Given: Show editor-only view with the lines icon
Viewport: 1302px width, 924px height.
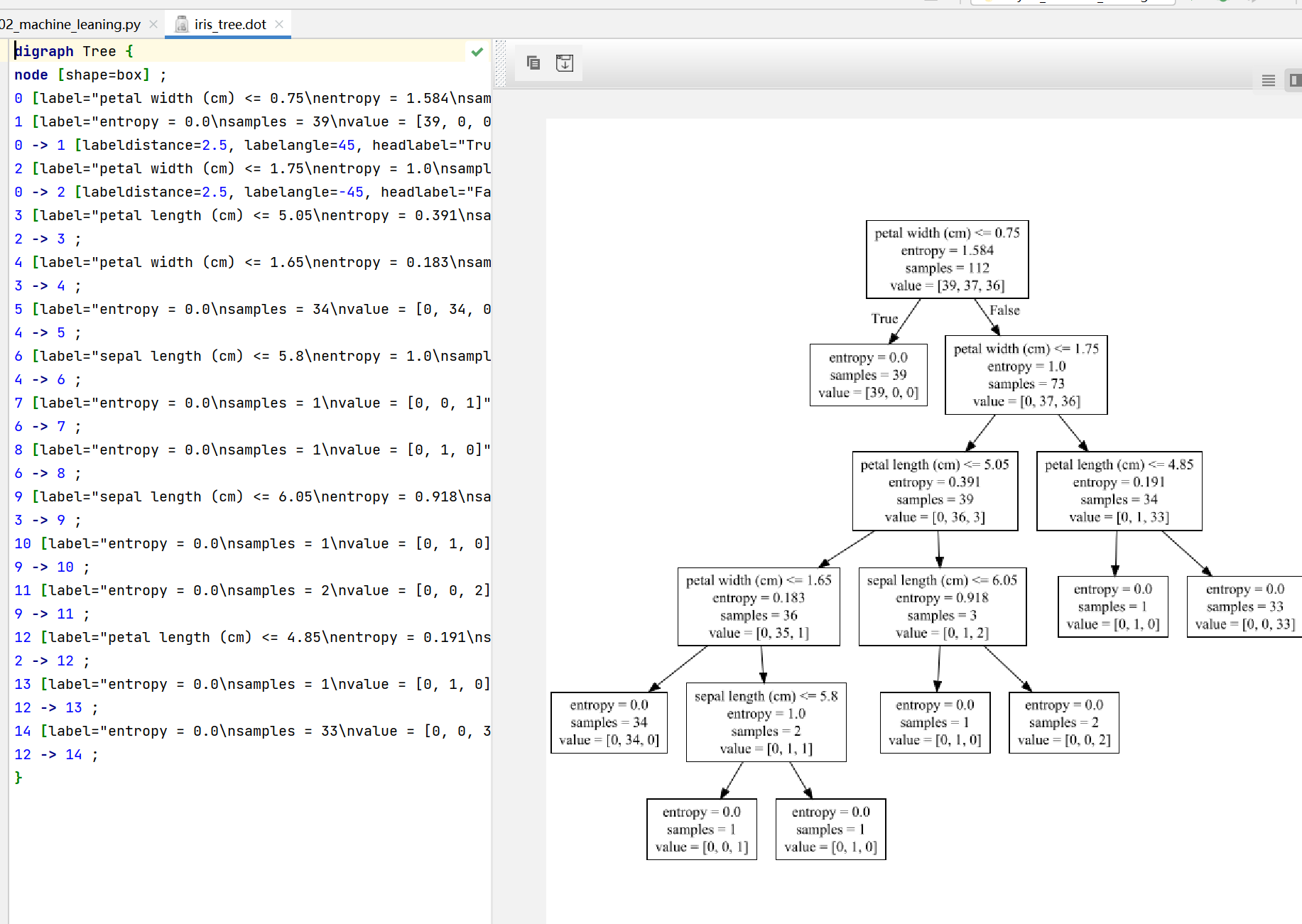Looking at the screenshot, I should coord(1269,80).
